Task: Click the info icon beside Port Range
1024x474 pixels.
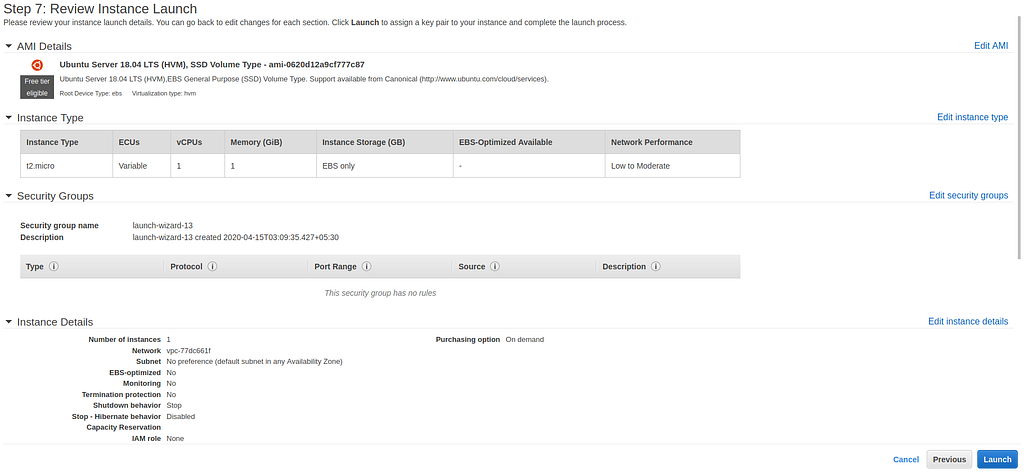Action: pyautogui.click(x=367, y=266)
